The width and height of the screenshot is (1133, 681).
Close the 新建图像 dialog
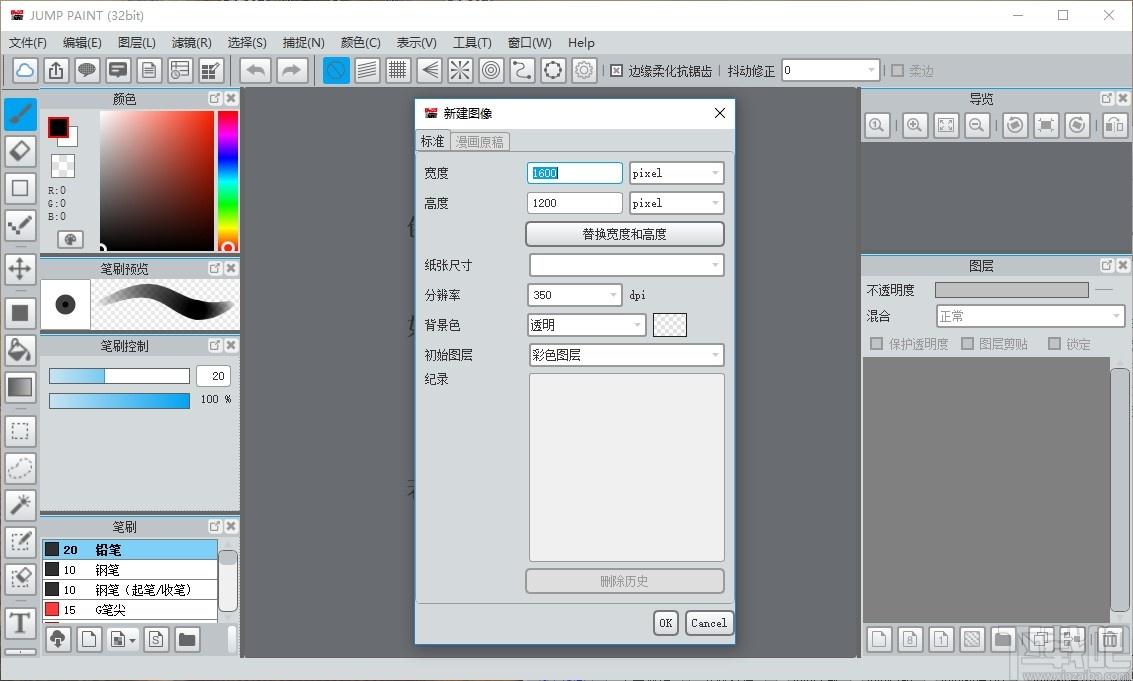click(720, 113)
